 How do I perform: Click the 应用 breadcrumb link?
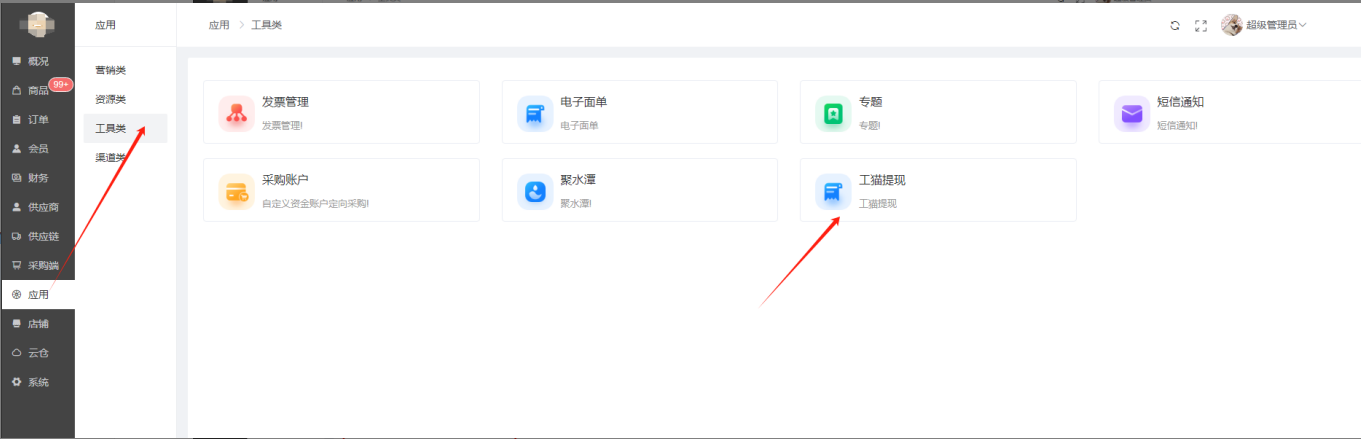(218, 25)
